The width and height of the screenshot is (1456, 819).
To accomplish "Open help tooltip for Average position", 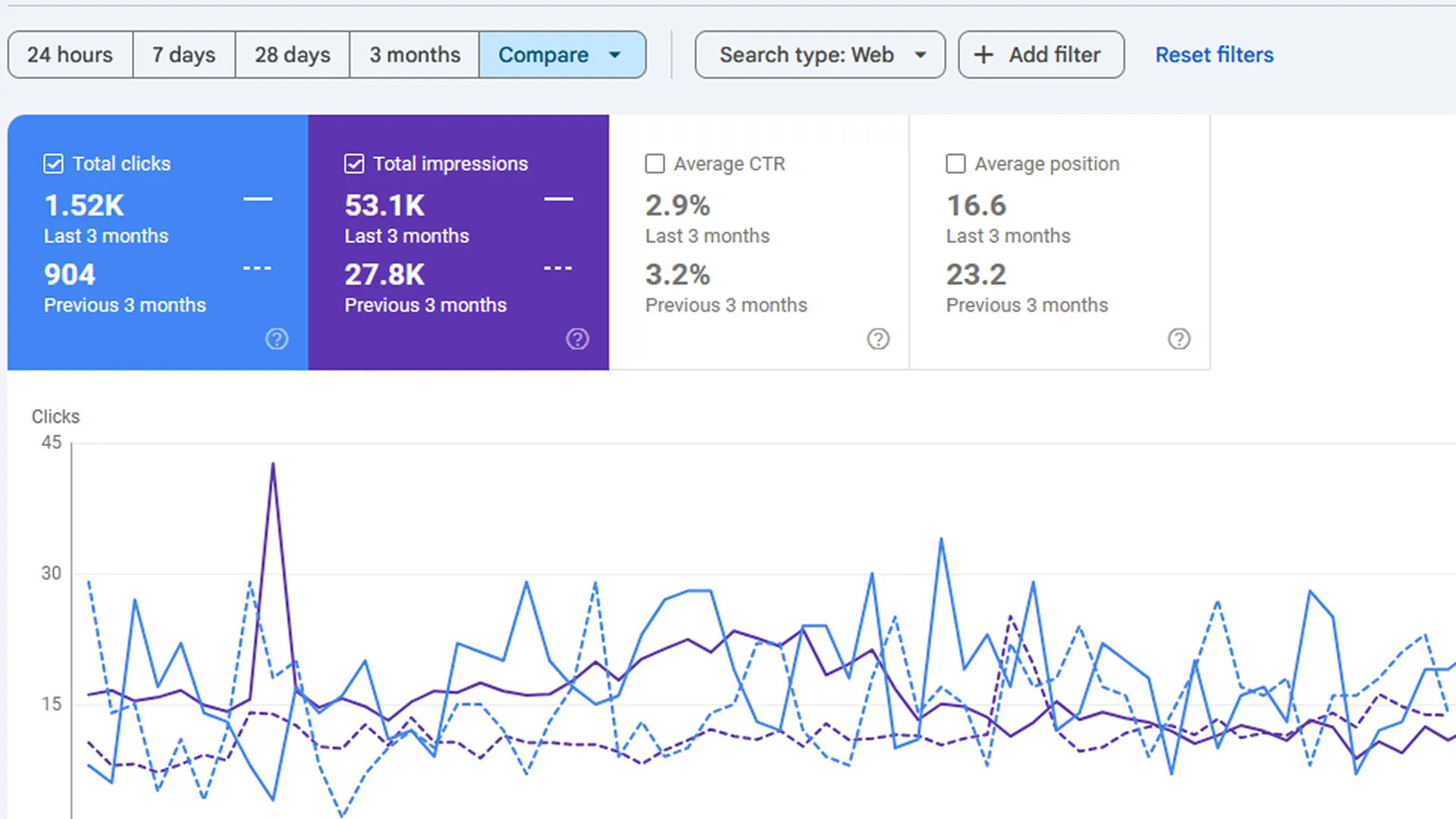I will 1178,339.
